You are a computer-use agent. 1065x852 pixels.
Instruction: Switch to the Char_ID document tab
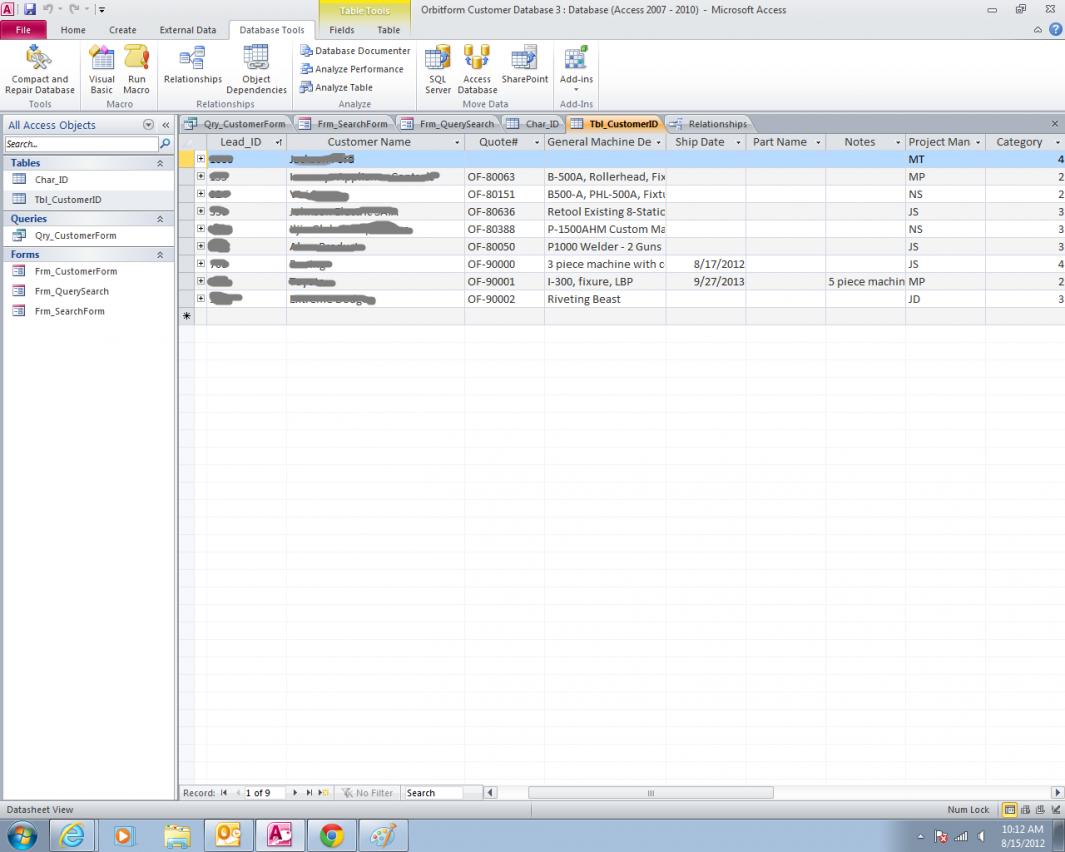[534, 124]
